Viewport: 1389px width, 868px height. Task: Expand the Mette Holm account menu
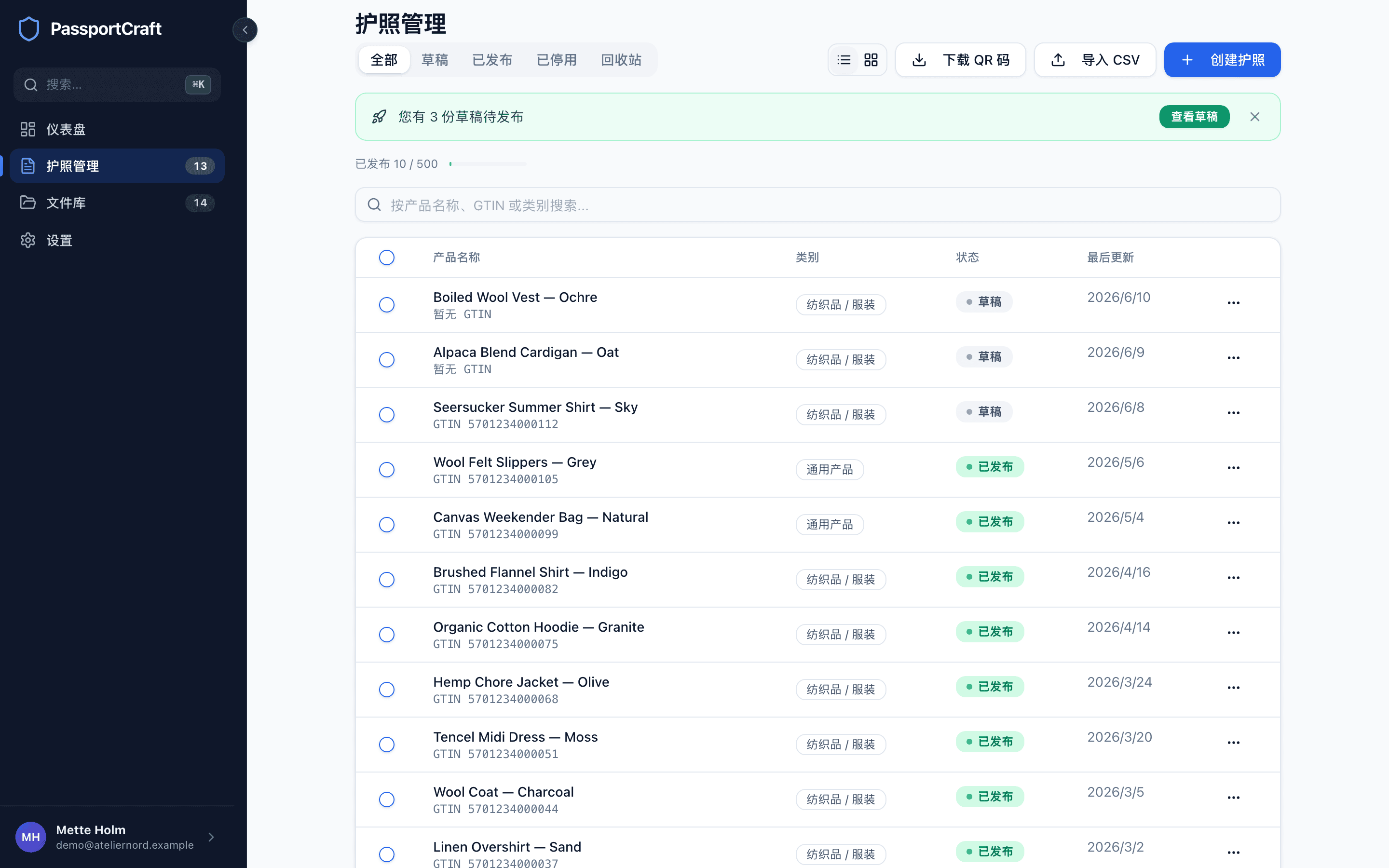117,837
